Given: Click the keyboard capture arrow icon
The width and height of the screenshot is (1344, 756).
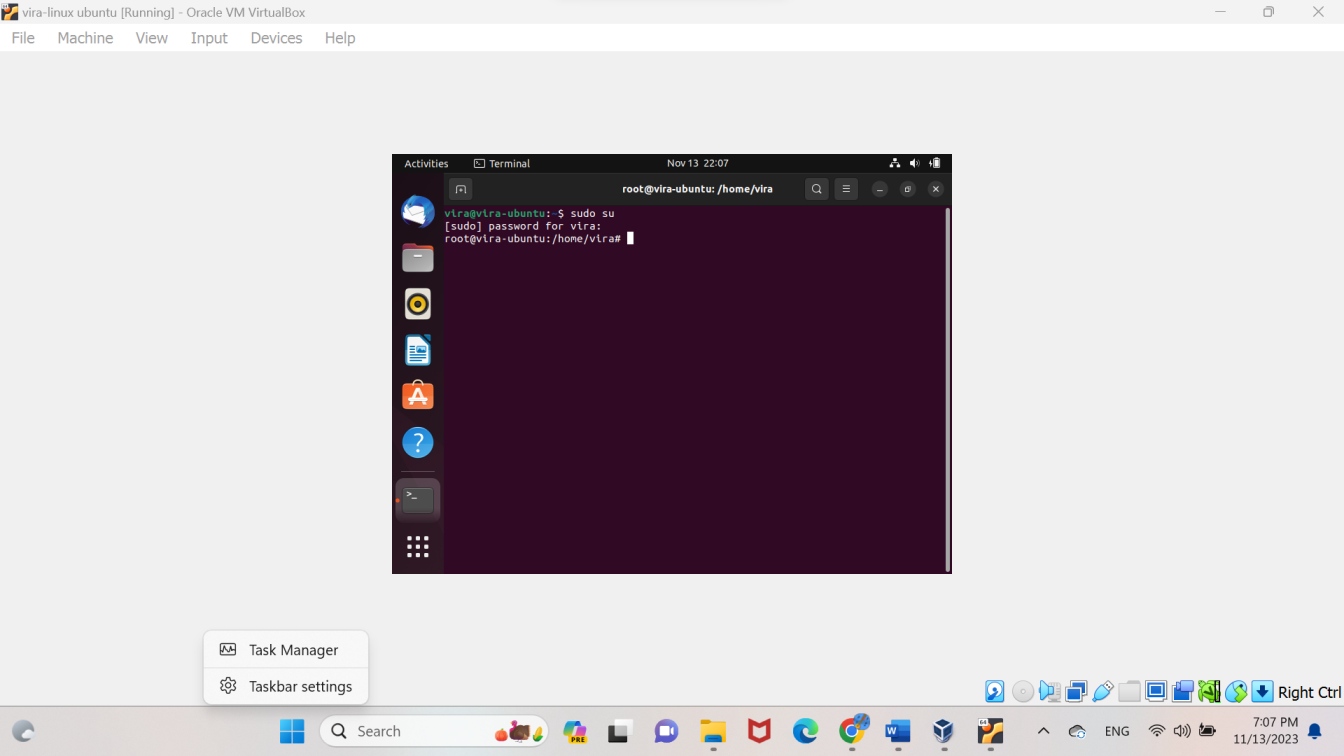Looking at the screenshot, I should (x=1262, y=691).
